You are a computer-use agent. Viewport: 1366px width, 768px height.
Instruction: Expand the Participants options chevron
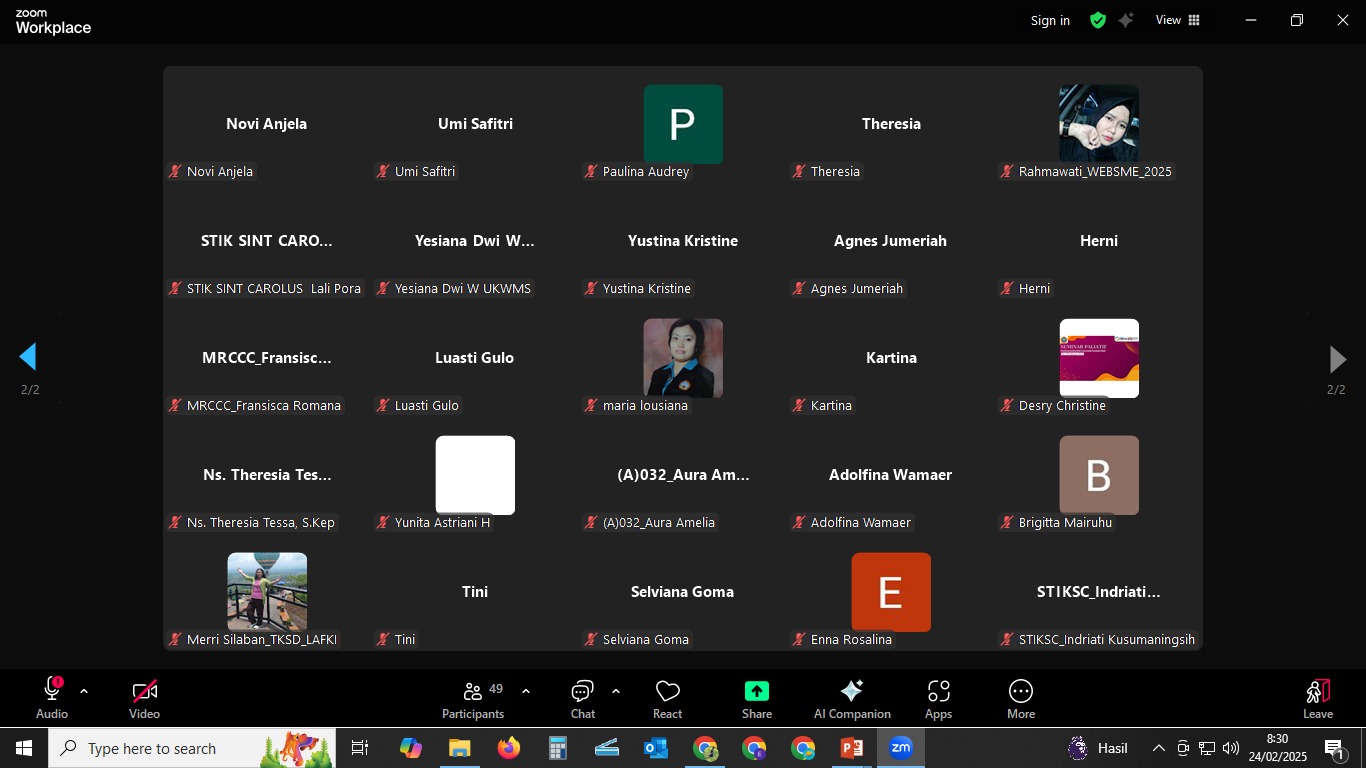[526, 691]
